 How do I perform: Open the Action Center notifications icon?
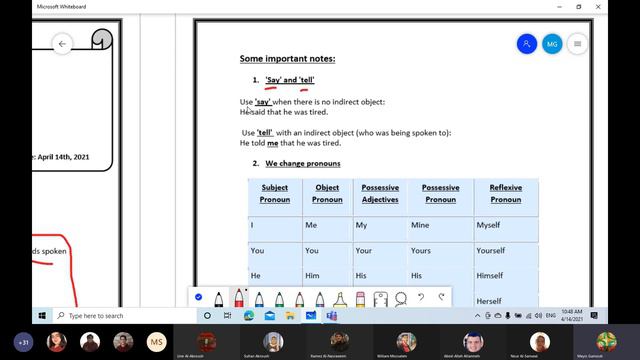[594, 316]
